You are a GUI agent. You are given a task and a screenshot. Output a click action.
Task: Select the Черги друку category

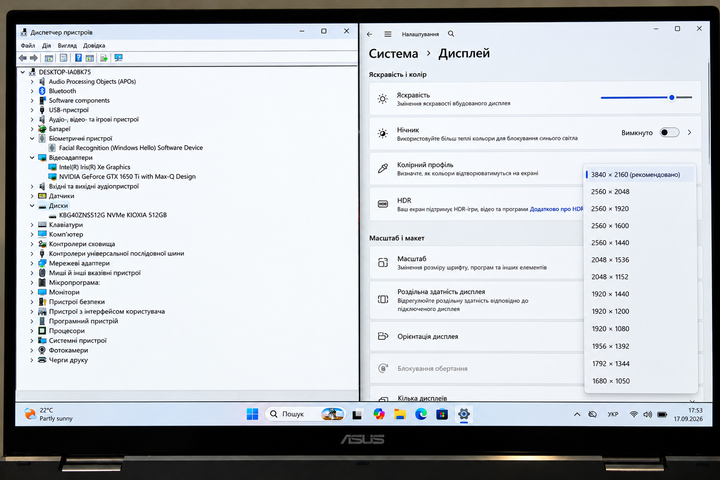coord(68,360)
